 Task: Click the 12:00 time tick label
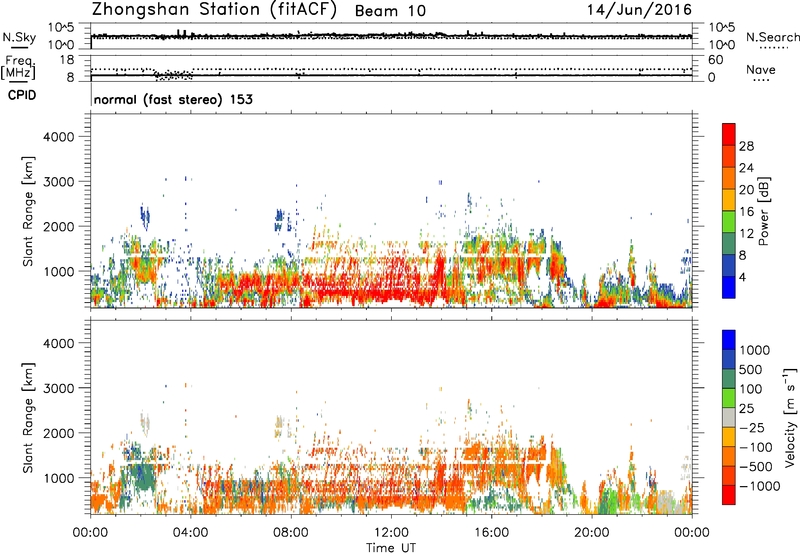391,533
